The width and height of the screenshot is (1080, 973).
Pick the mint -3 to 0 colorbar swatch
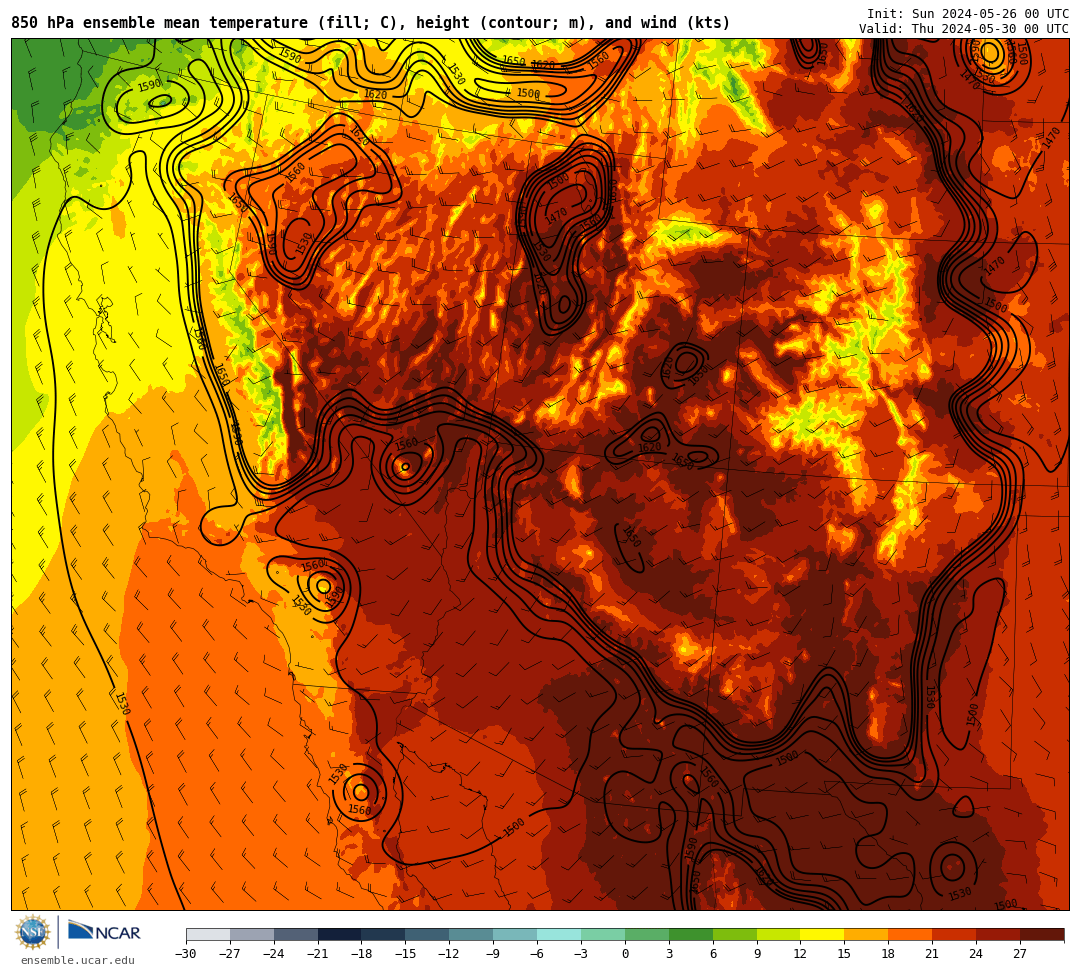click(x=603, y=934)
